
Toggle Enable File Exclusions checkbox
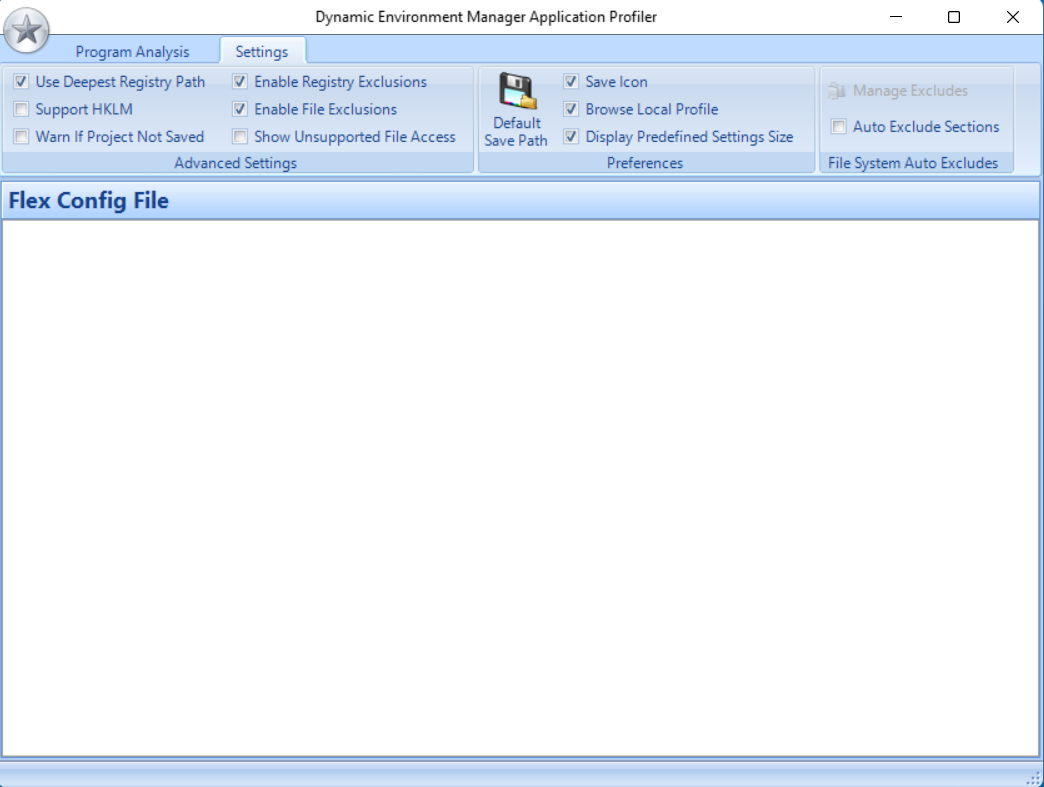point(240,109)
